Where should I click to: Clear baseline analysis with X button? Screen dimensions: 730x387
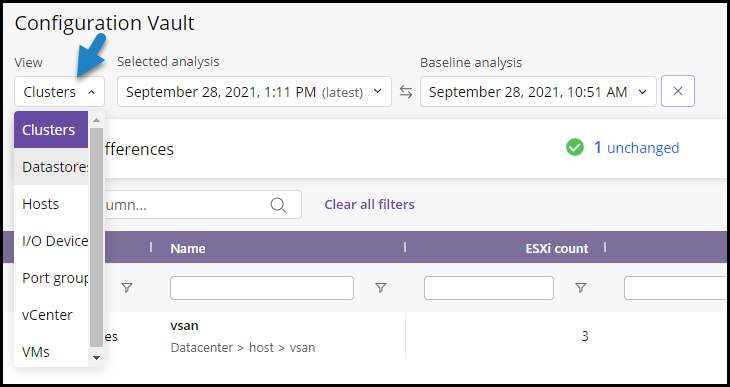[678, 91]
